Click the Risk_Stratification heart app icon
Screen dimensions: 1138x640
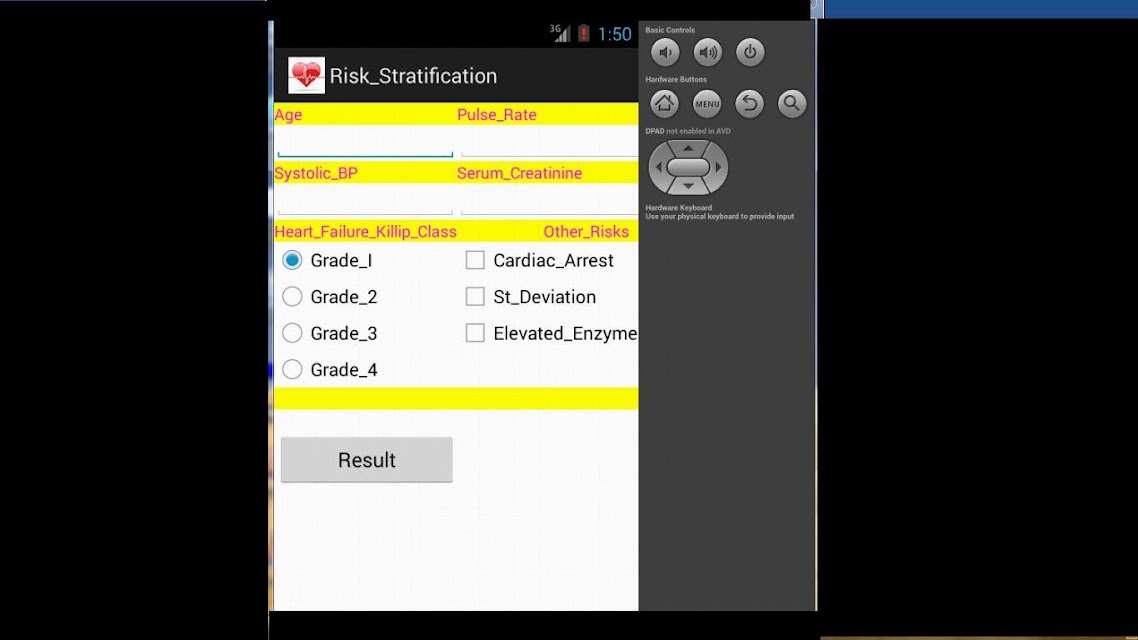coord(306,75)
